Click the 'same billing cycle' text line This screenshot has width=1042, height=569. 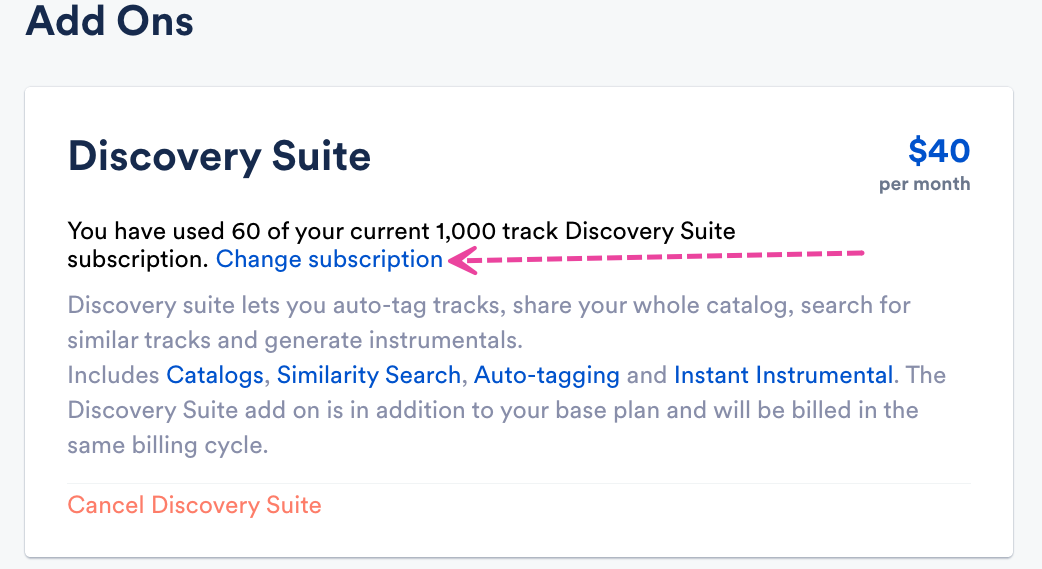pos(167,446)
